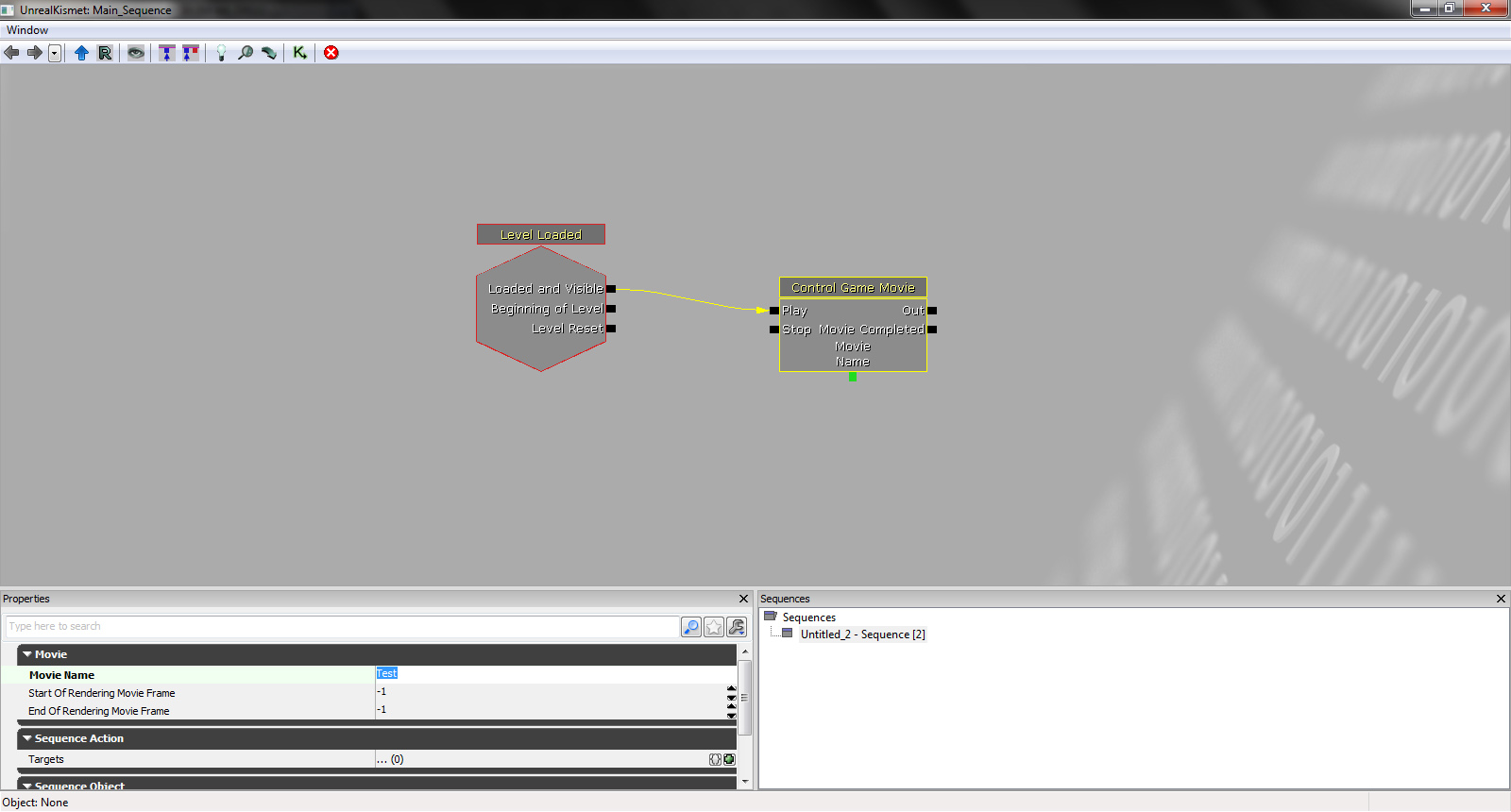Click the red X icon in toolbar
The height and width of the screenshot is (812, 1511).
[x=331, y=53]
